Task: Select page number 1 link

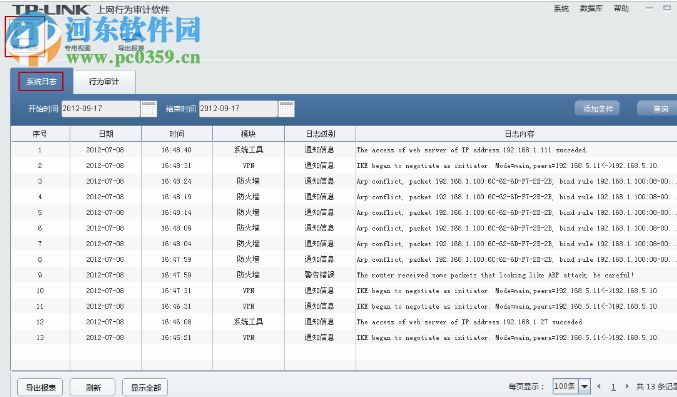Action: click(613, 387)
